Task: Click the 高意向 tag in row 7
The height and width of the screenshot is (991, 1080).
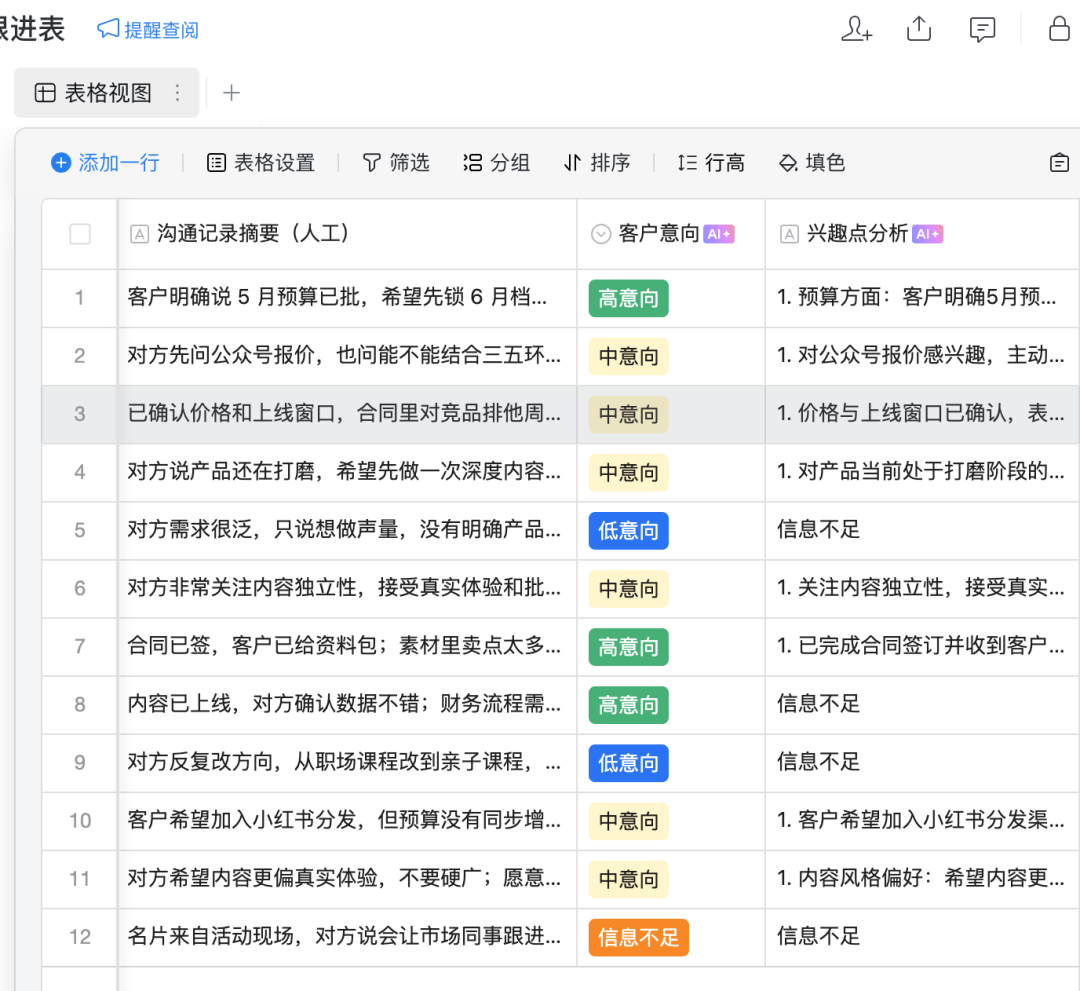Action: pos(628,647)
